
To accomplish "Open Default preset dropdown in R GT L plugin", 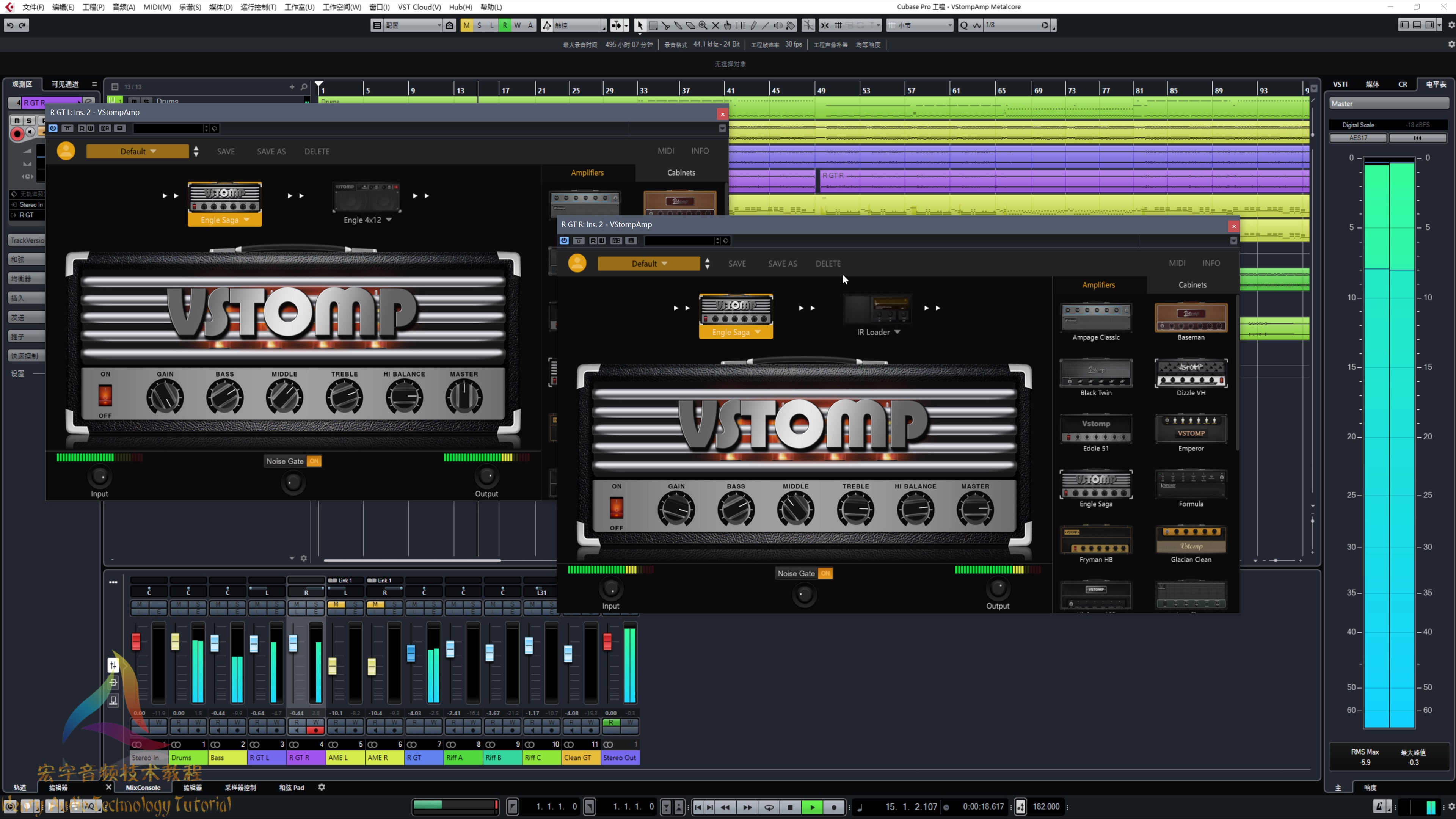I will [x=138, y=152].
